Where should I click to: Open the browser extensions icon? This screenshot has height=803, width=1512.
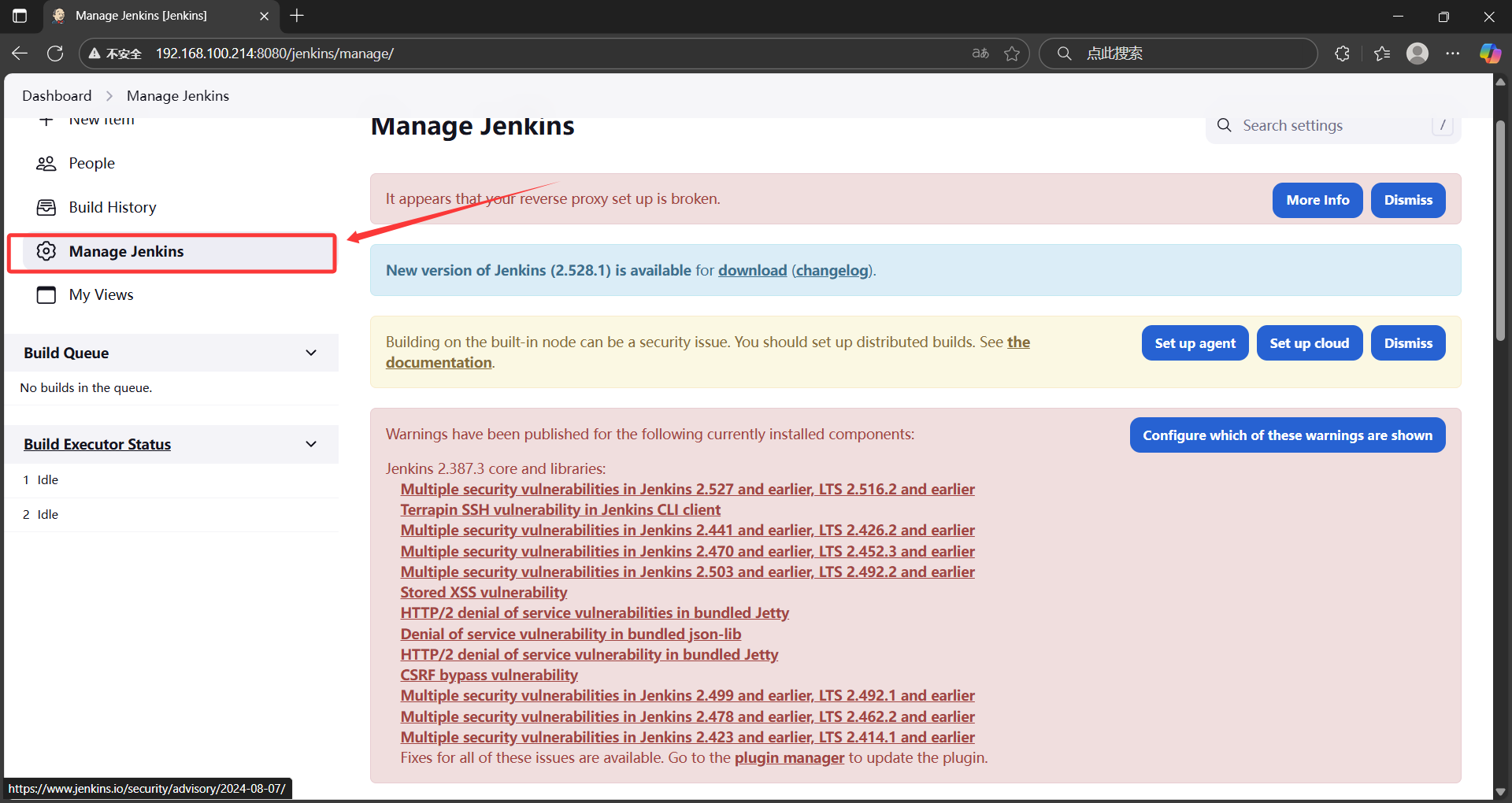pyautogui.click(x=1343, y=54)
